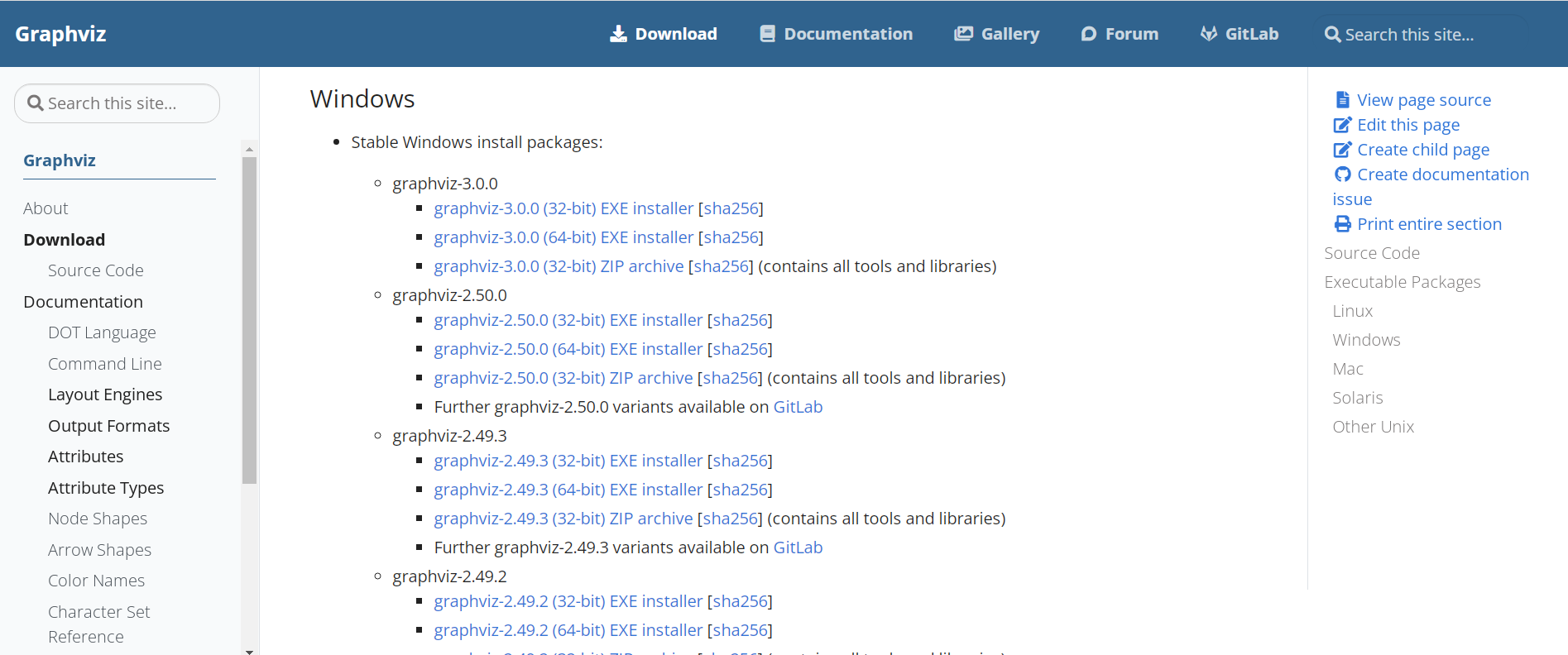The height and width of the screenshot is (655, 1568).
Task: Click the View page source file icon
Action: point(1343,100)
